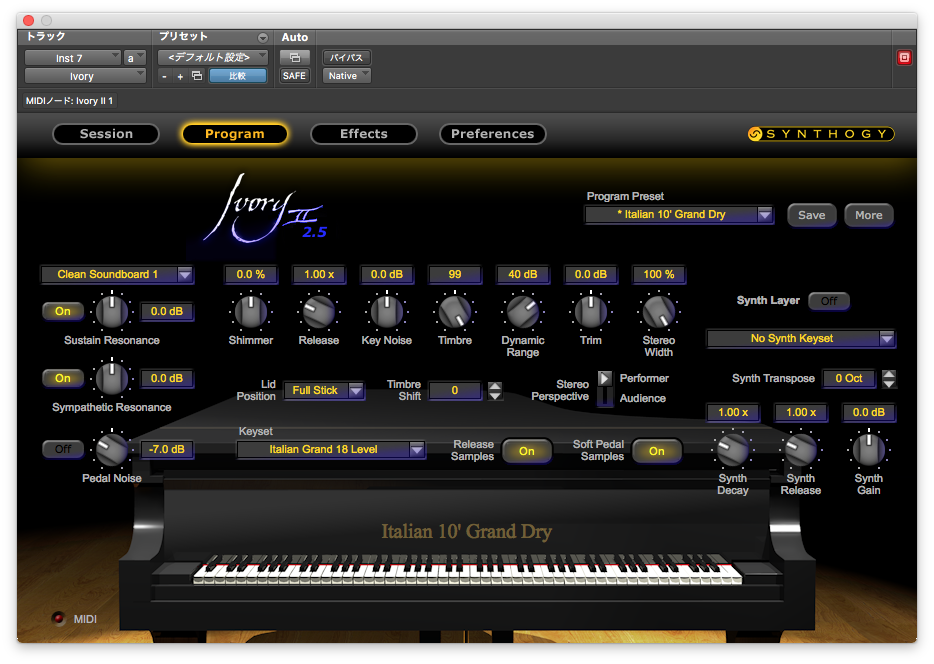The height and width of the screenshot is (664, 934).
Task: Open the Keyset Italian Grand 18 Level dropdown
Action: tap(331, 450)
